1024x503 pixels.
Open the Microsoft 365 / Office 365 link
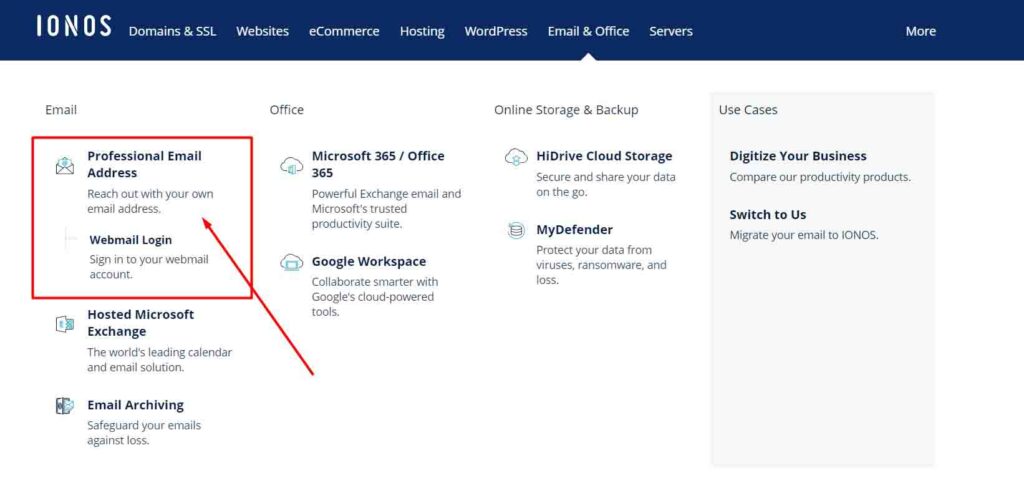377,165
